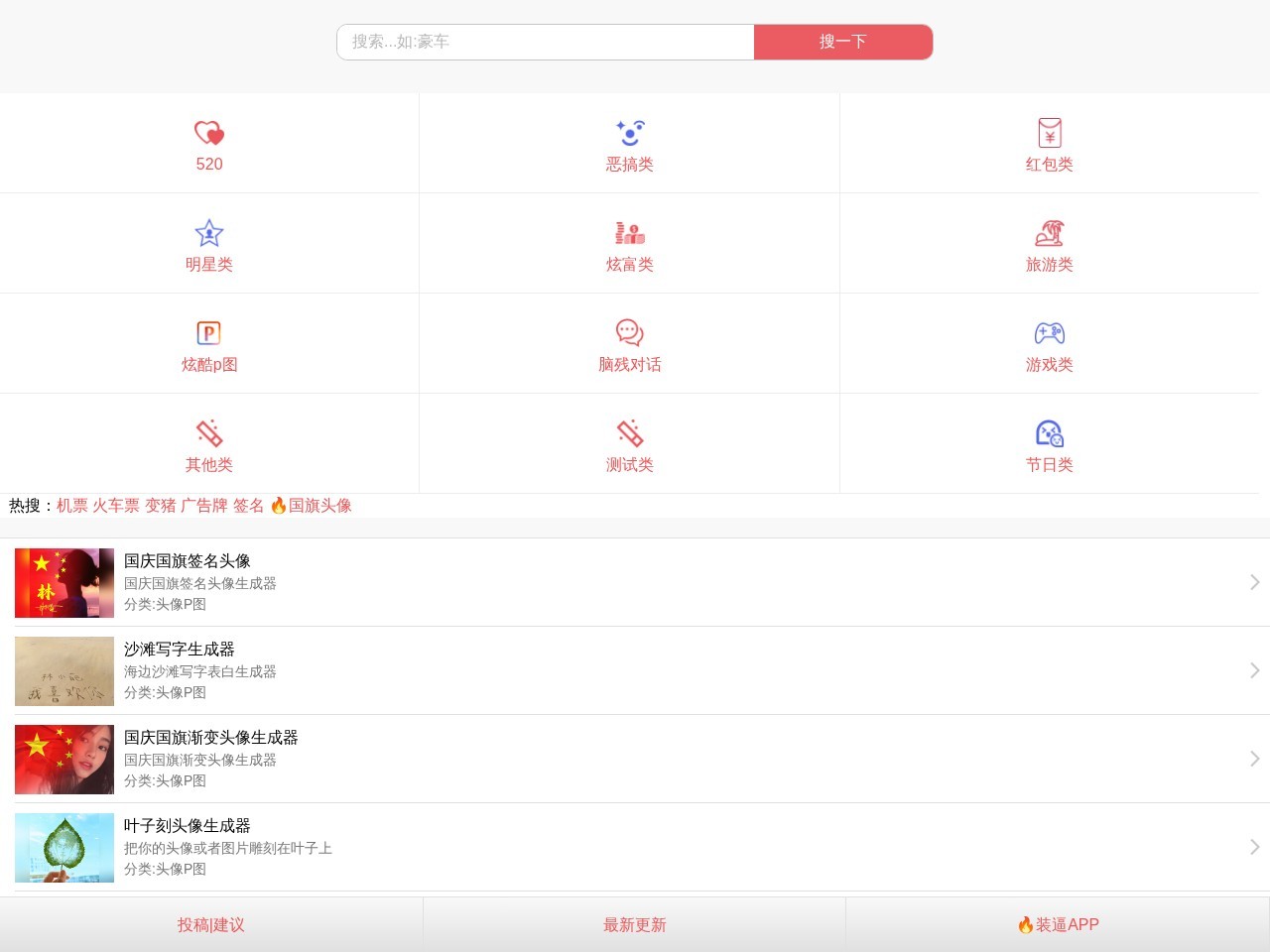
Task: Choose the 炫富类 coins icon
Action: pos(629,233)
